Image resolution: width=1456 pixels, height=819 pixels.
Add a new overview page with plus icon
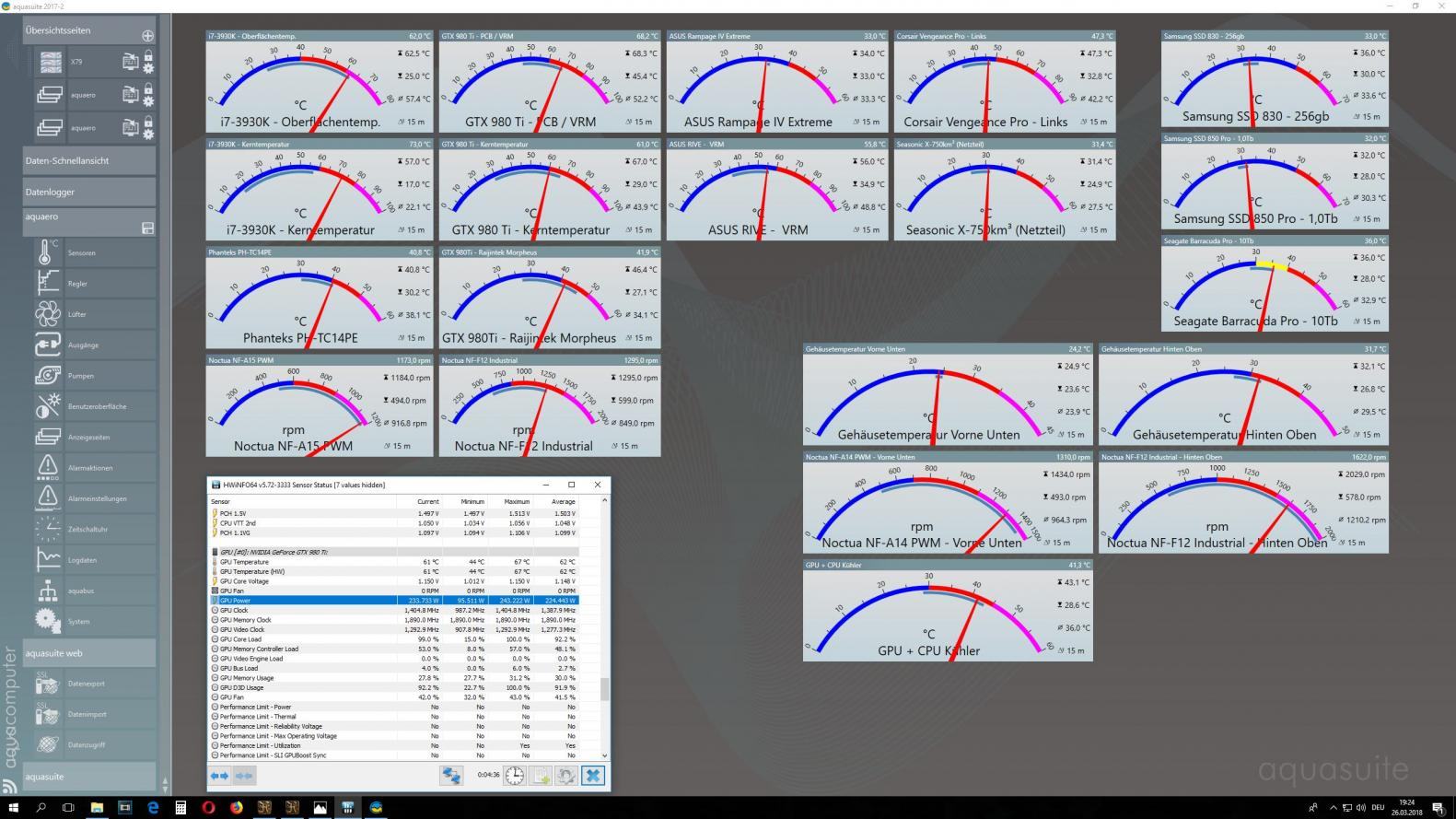(x=147, y=35)
